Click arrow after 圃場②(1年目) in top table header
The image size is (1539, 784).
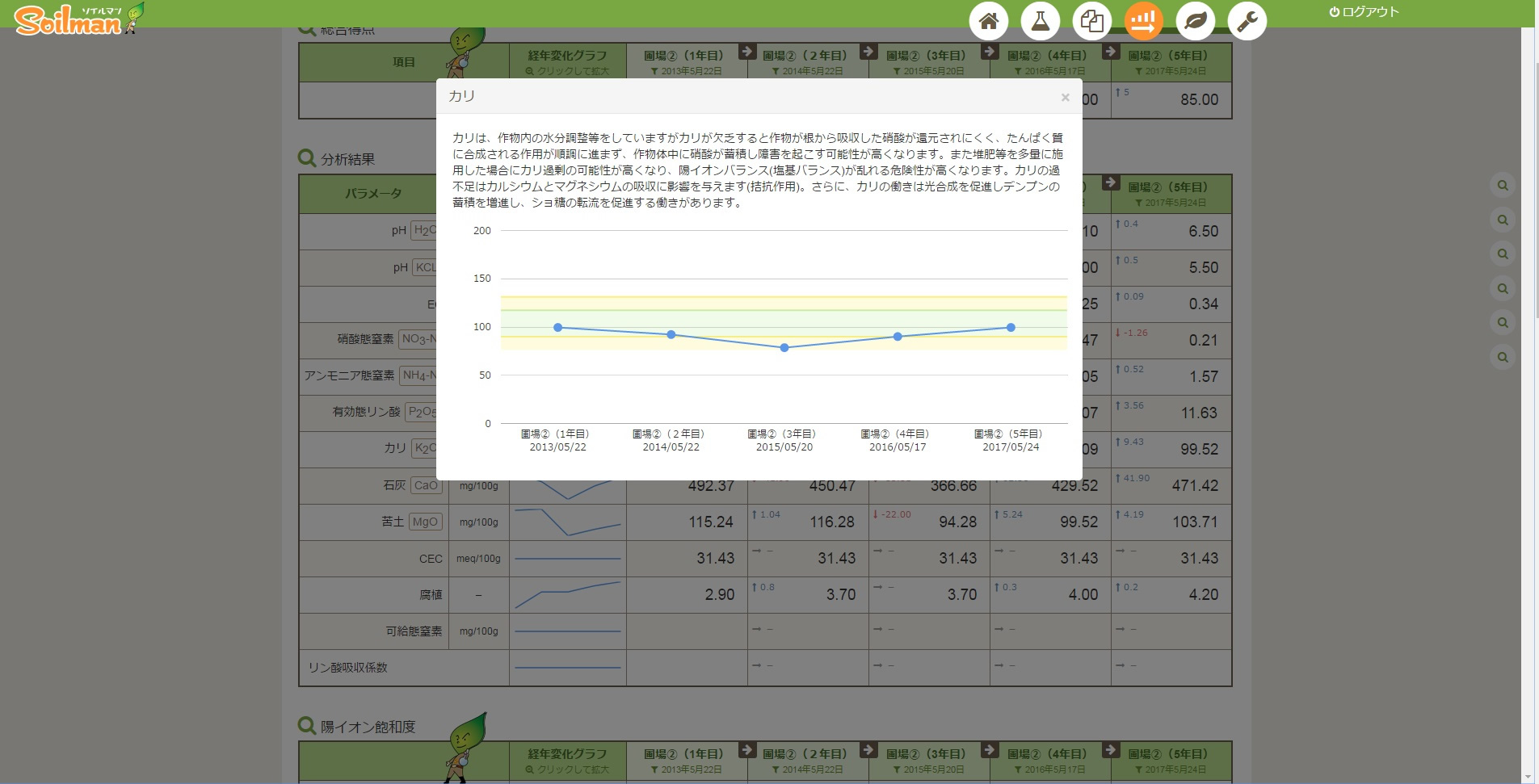[746, 51]
